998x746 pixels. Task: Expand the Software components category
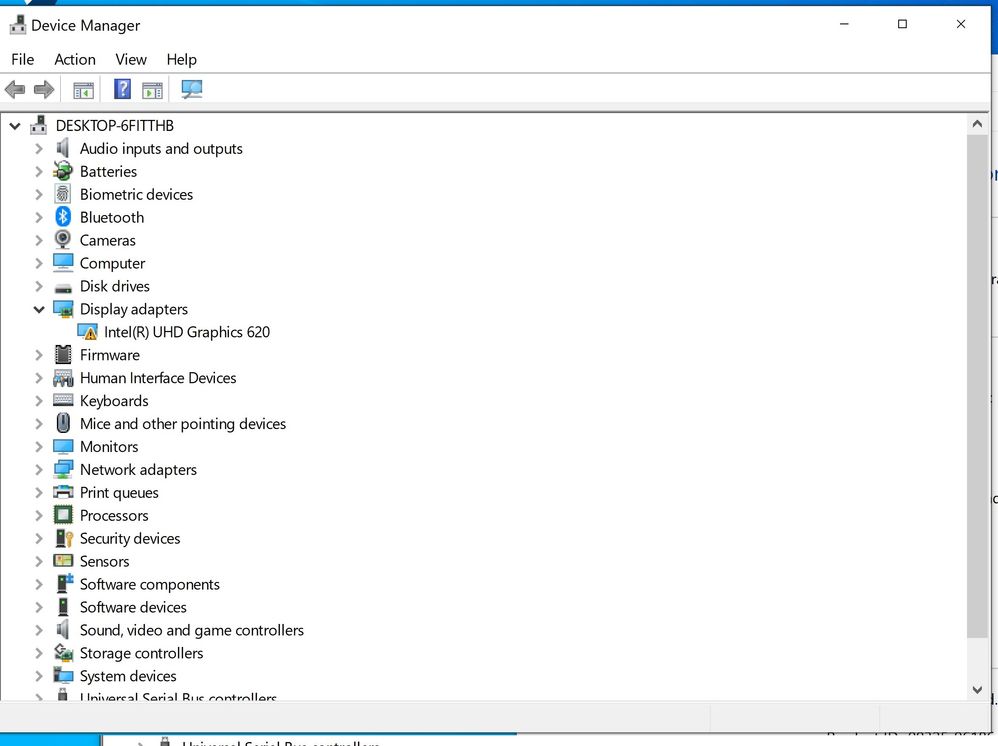click(x=39, y=584)
